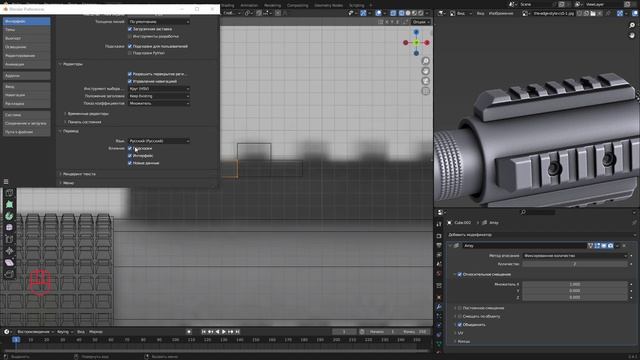Toggle auto keying record button
The height and width of the screenshot is (360, 640).
click(189, 332)
